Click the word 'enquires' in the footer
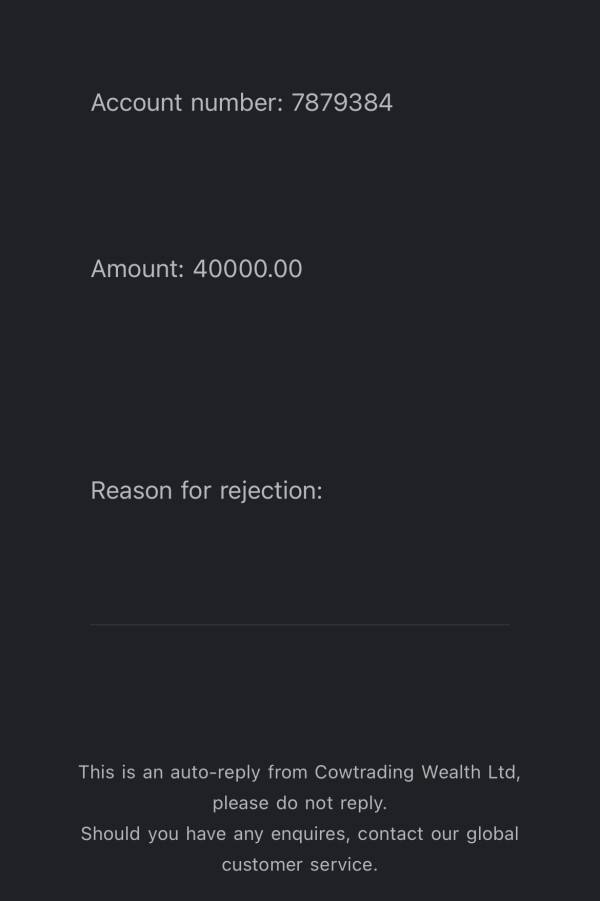 [309, 834]
